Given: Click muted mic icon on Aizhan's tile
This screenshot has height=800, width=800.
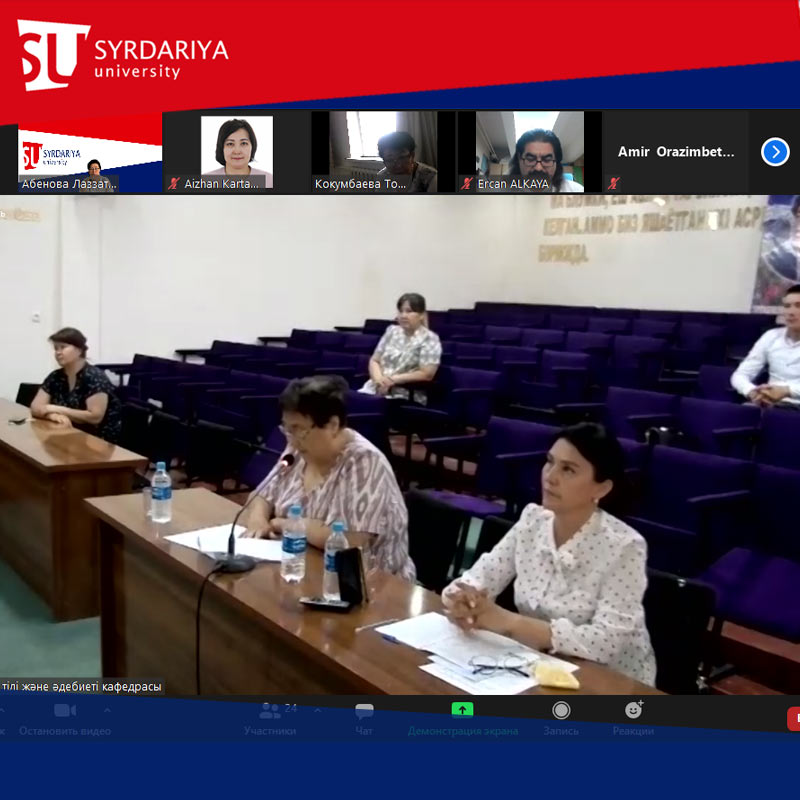Looking at the screenshot, I should point(174,184).
